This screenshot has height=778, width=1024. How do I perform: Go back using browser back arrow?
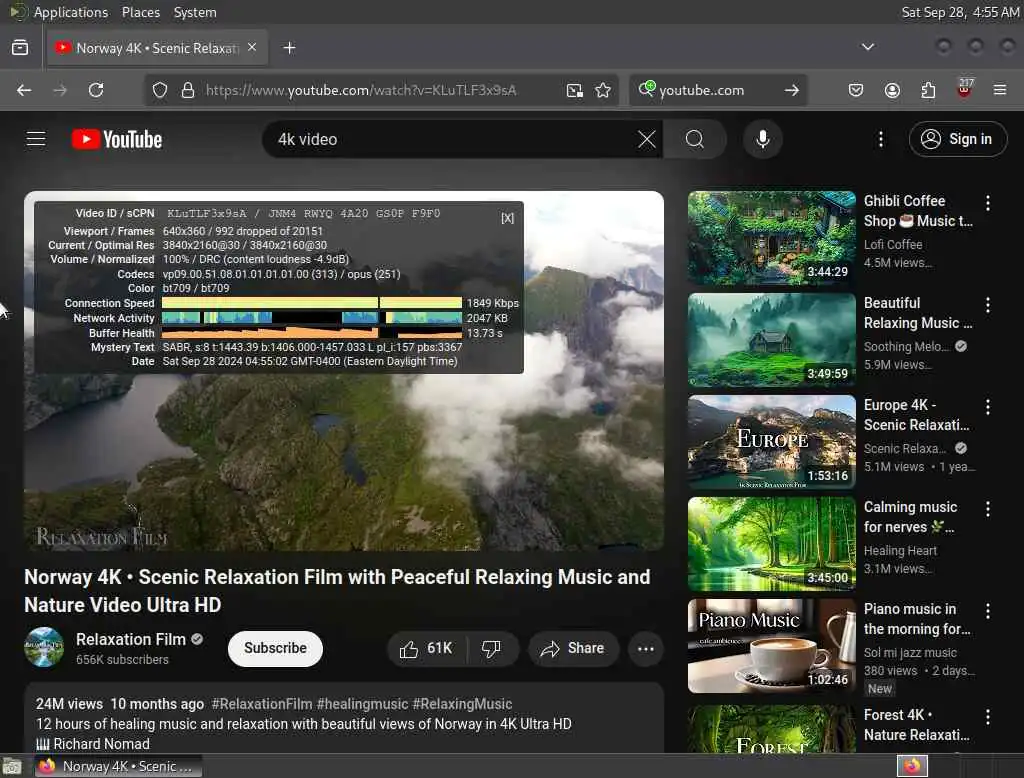(x=24, y=90)
